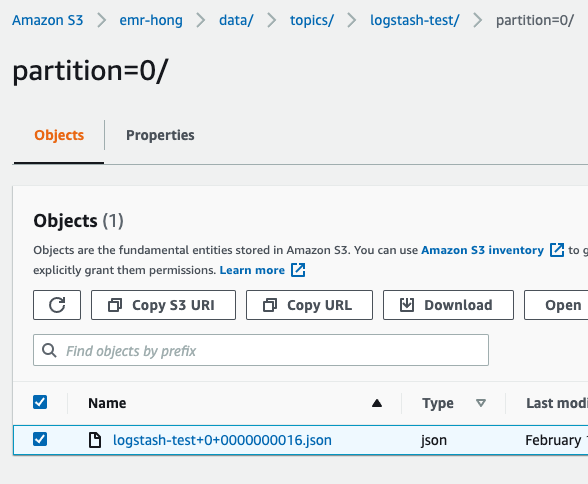Screen dimensions: 588x484
Task: Click the February last modified cell
Action: click(x=556, y=440)
